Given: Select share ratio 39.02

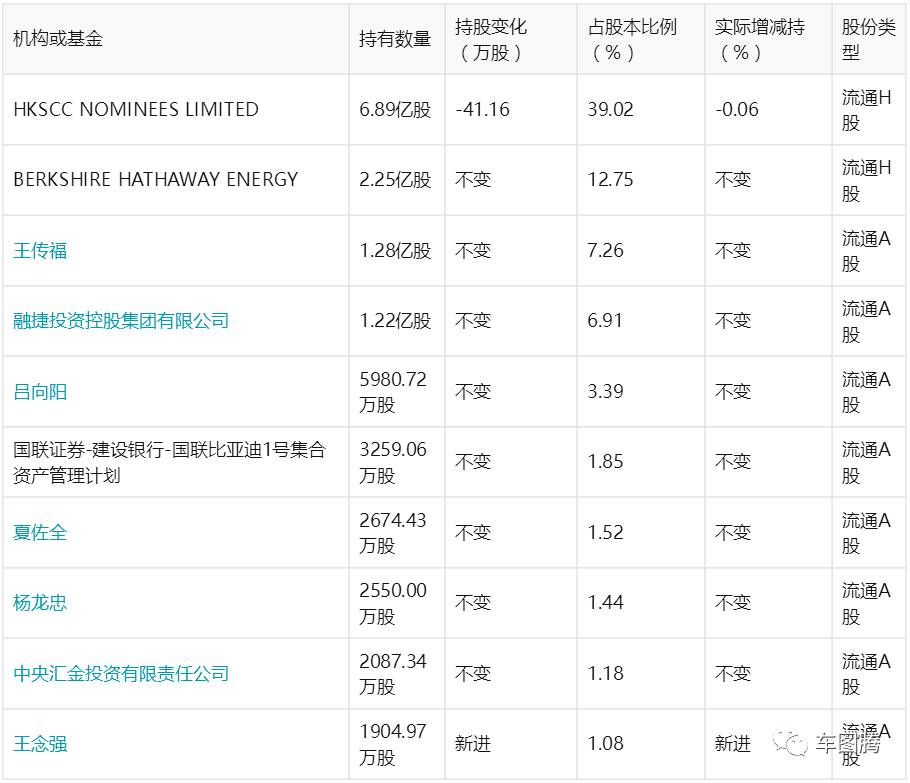Looking at the screenshot, I should [611, 109].
